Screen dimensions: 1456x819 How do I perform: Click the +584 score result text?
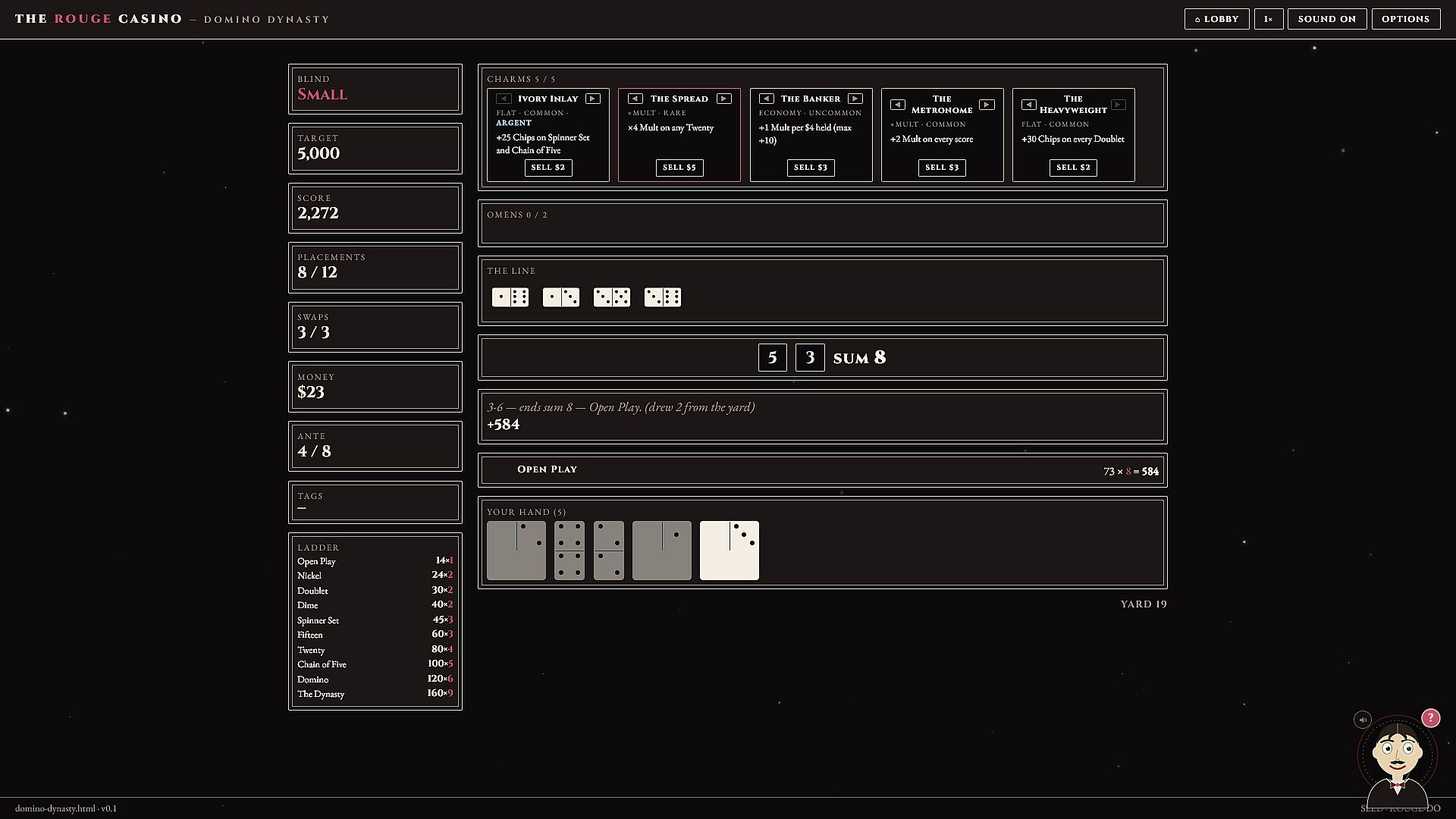point(504,425)
